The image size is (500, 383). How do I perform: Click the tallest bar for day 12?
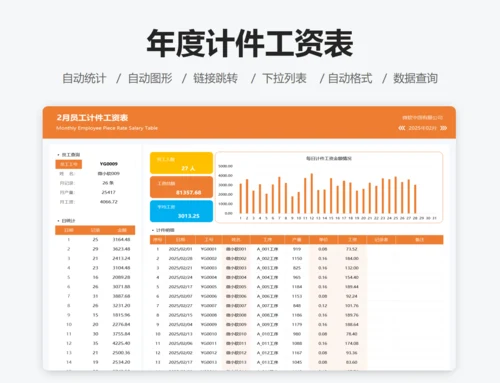click(x=312, y=193)
